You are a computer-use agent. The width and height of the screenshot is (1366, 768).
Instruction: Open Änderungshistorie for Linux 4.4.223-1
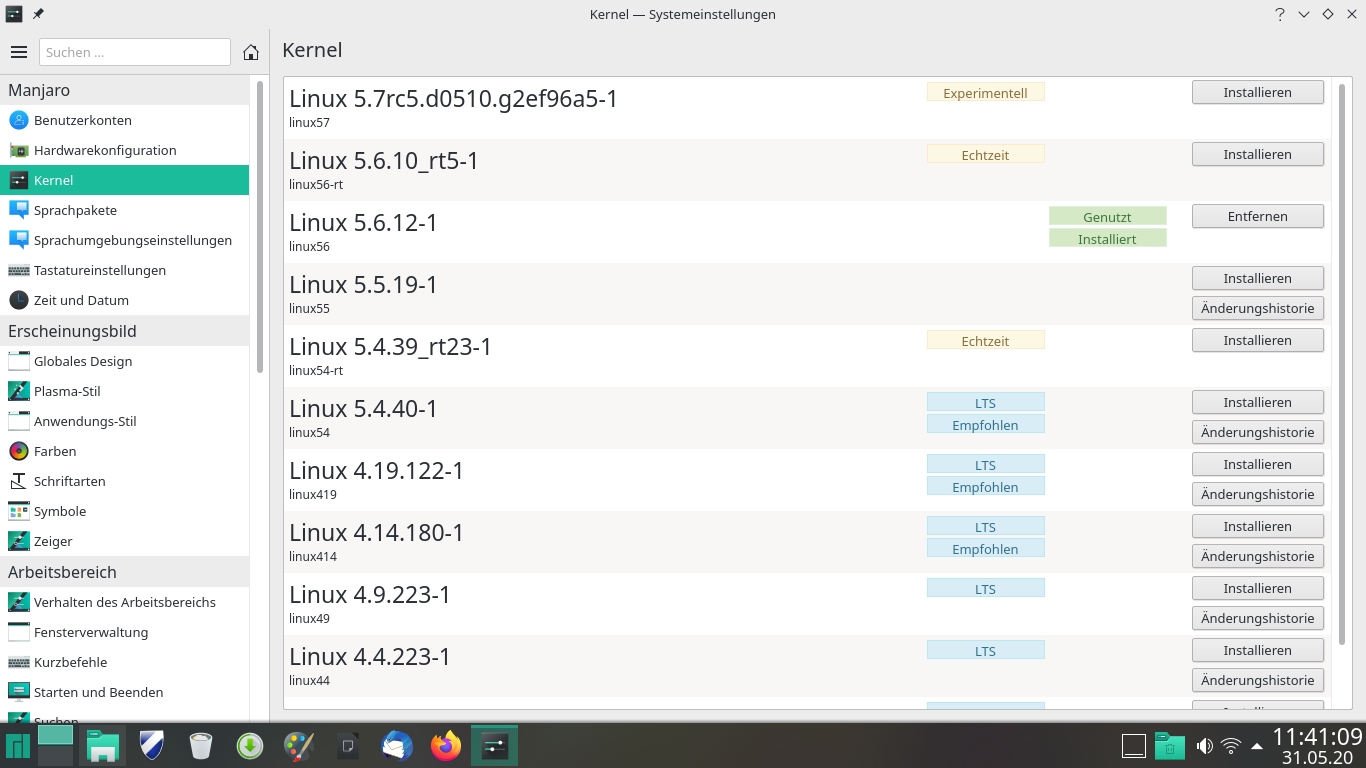(1257, 680)
